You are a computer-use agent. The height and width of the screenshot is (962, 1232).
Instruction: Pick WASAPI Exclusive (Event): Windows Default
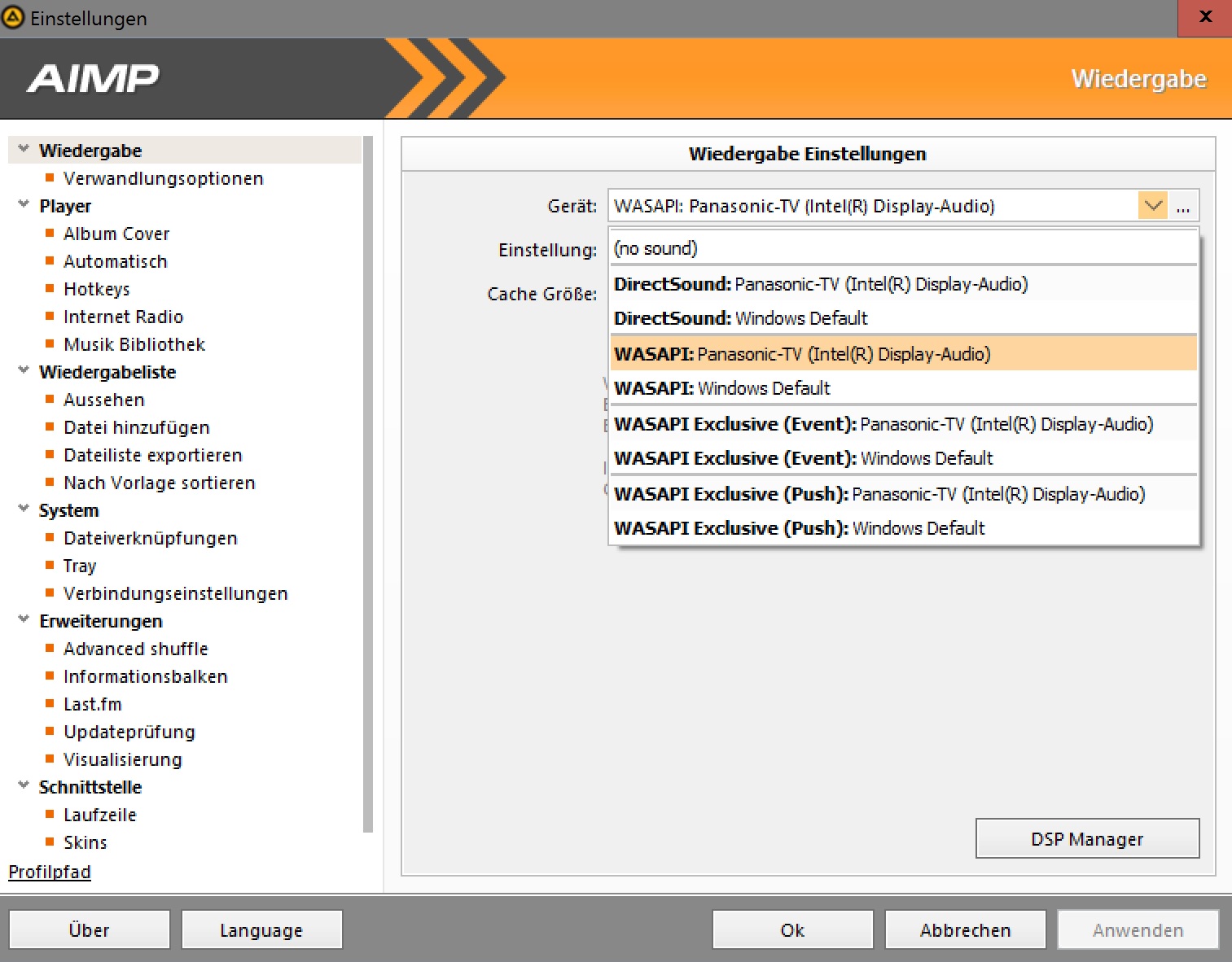click(x=904, y=458)
